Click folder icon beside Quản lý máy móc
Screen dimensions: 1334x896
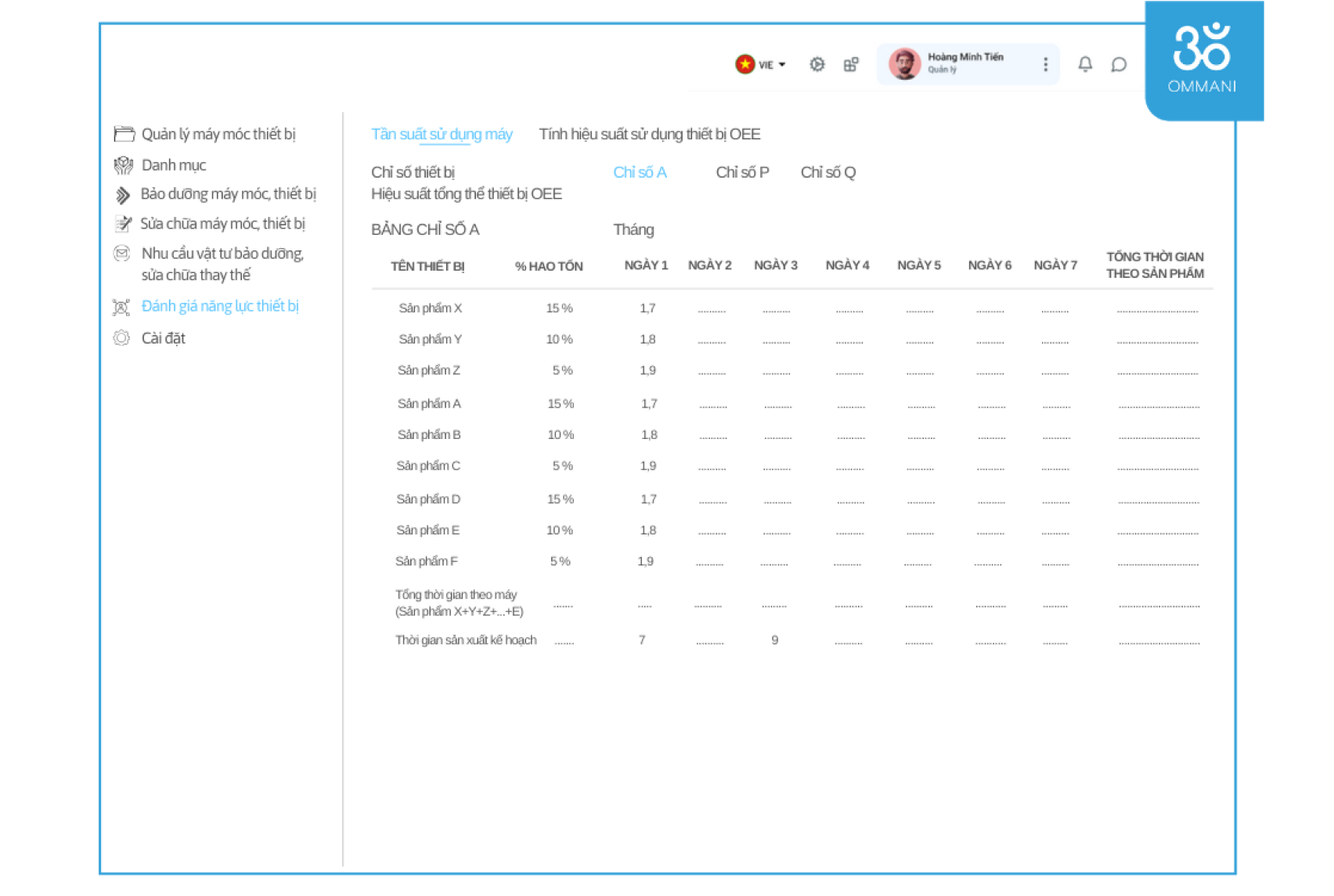coord(124,134)
